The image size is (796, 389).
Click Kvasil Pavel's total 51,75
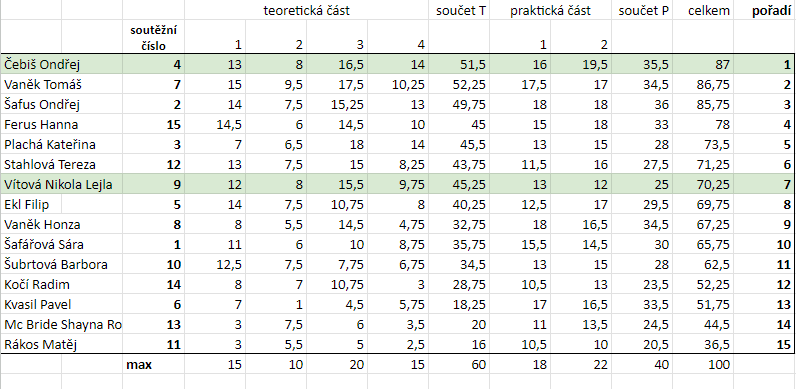point(703,305)
